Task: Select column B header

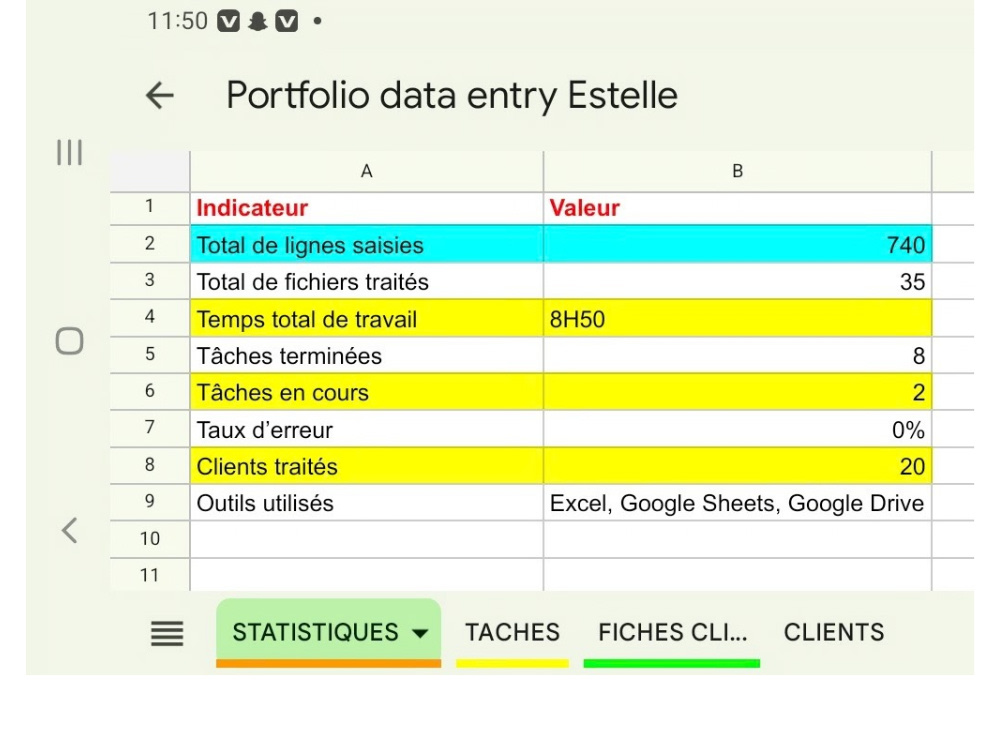Action: click(738, 172)
